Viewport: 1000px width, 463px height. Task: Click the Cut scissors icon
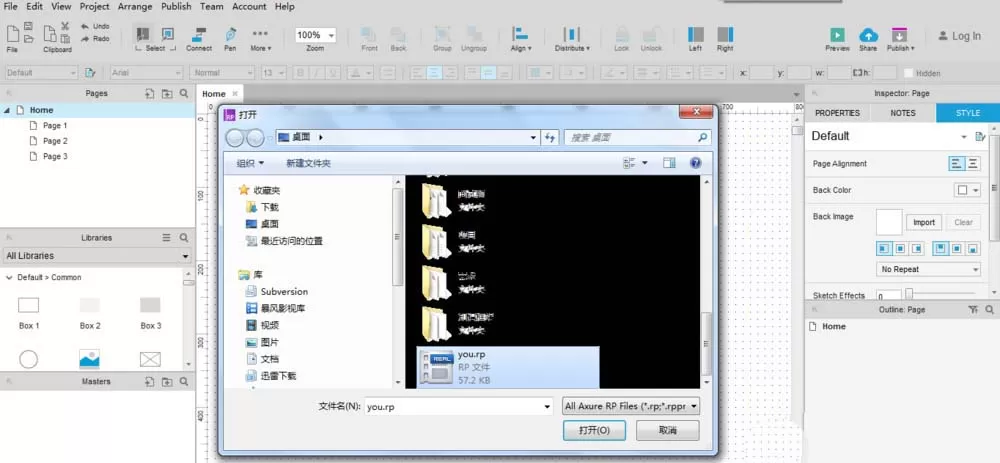tap(65, 26)
